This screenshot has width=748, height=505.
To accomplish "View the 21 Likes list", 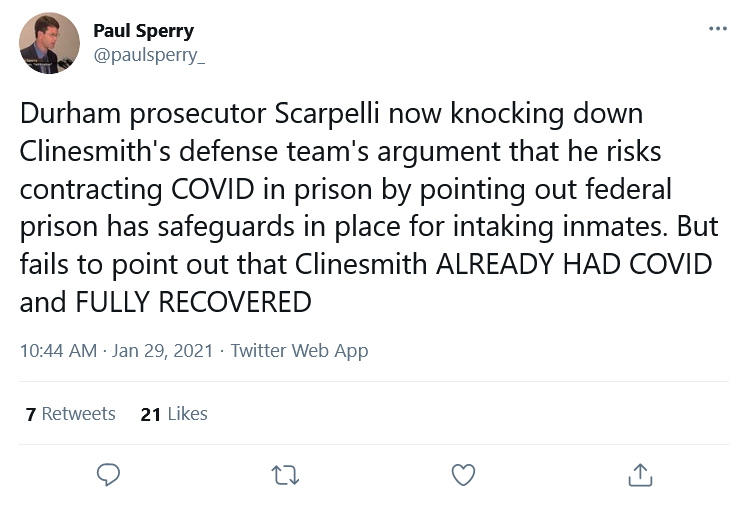I will pyautogui.click(x=174, y=413).
